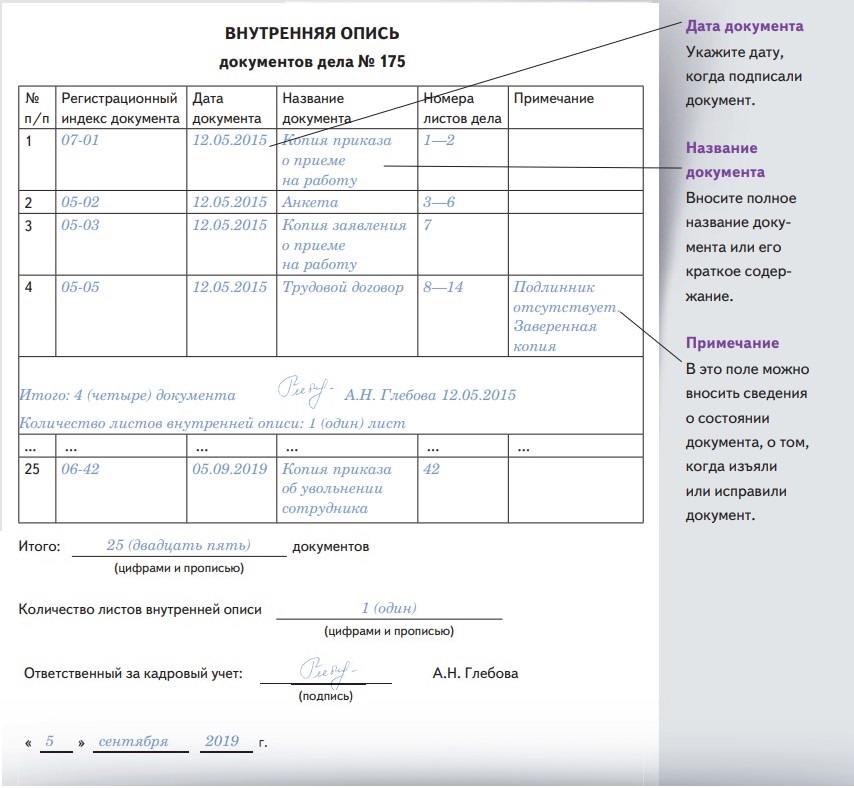The width and height of the screenshot is (854, 788).
Task: Click the signature above the '(подпись)' label
Action: 327,667
